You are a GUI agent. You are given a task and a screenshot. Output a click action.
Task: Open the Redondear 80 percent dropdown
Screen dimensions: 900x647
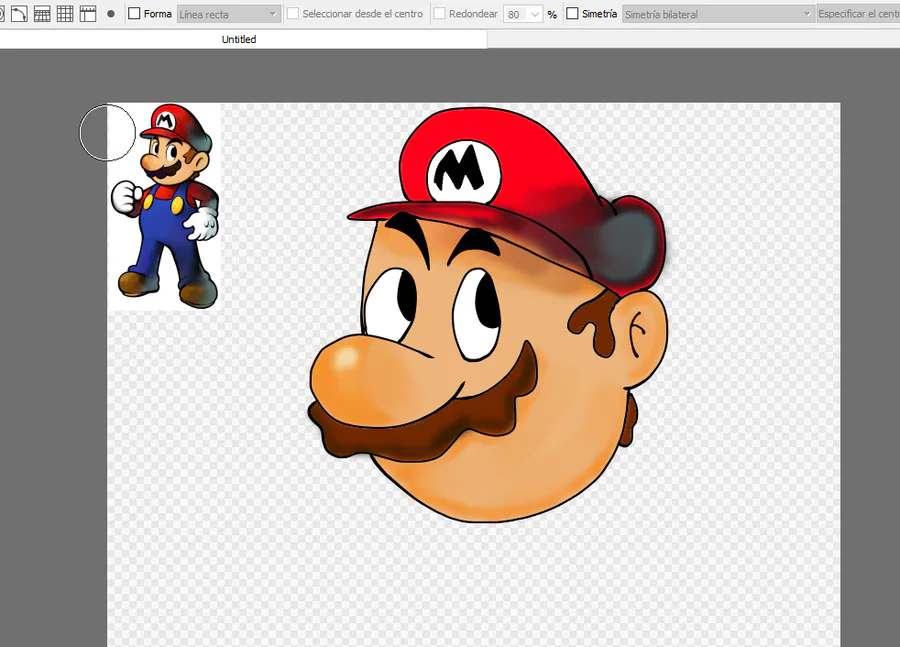click(x=523, y=14)
